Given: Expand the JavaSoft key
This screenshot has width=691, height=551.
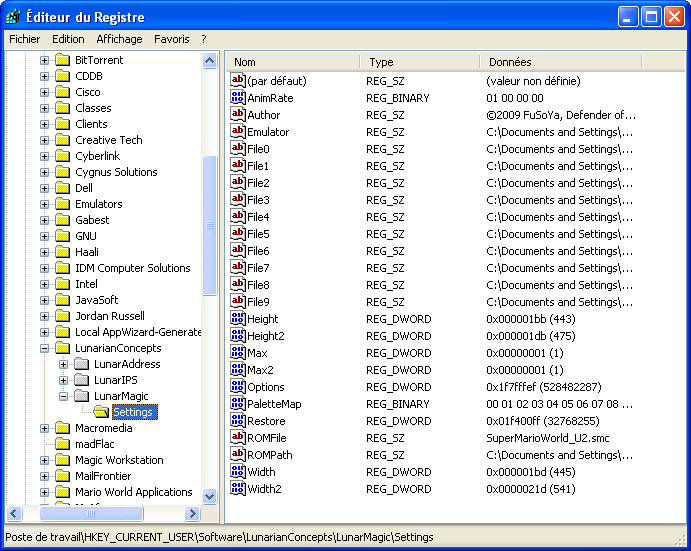Looking at the screenshot, I should (44, 300).
